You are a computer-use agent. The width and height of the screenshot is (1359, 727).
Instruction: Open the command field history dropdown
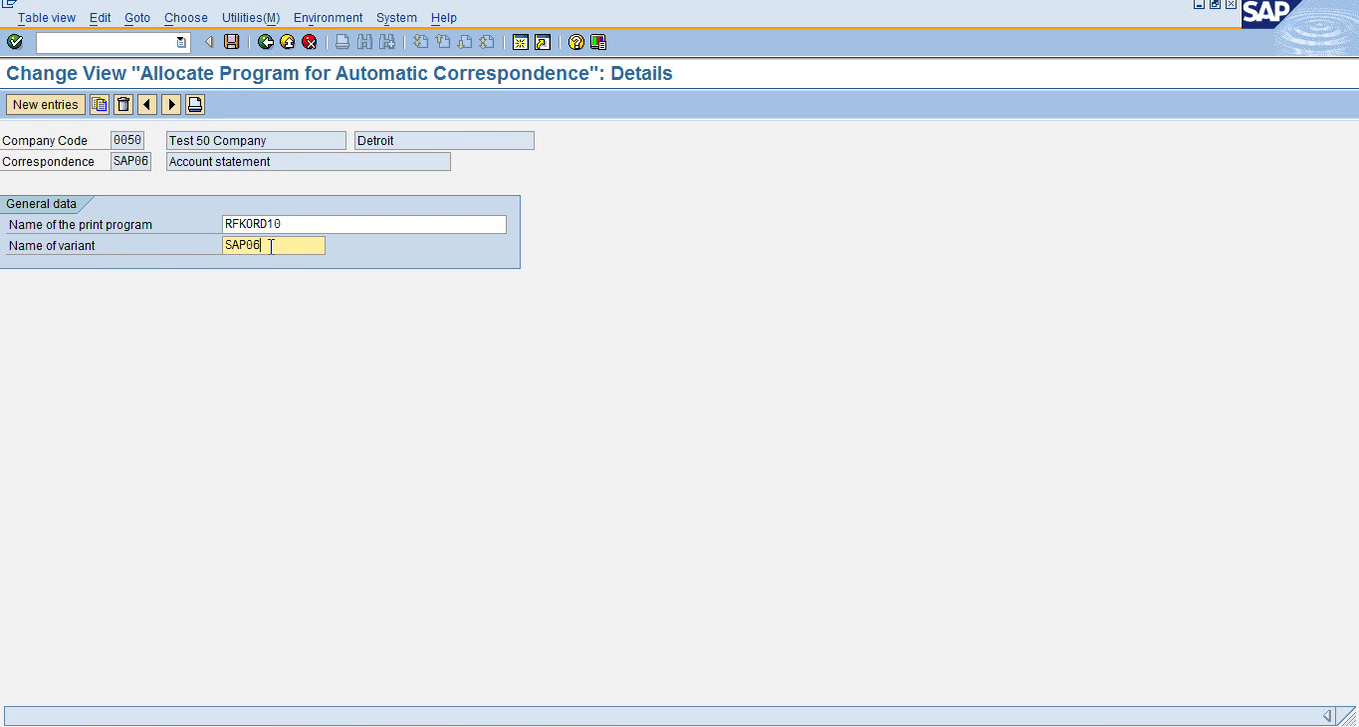(x=181, y=42)
